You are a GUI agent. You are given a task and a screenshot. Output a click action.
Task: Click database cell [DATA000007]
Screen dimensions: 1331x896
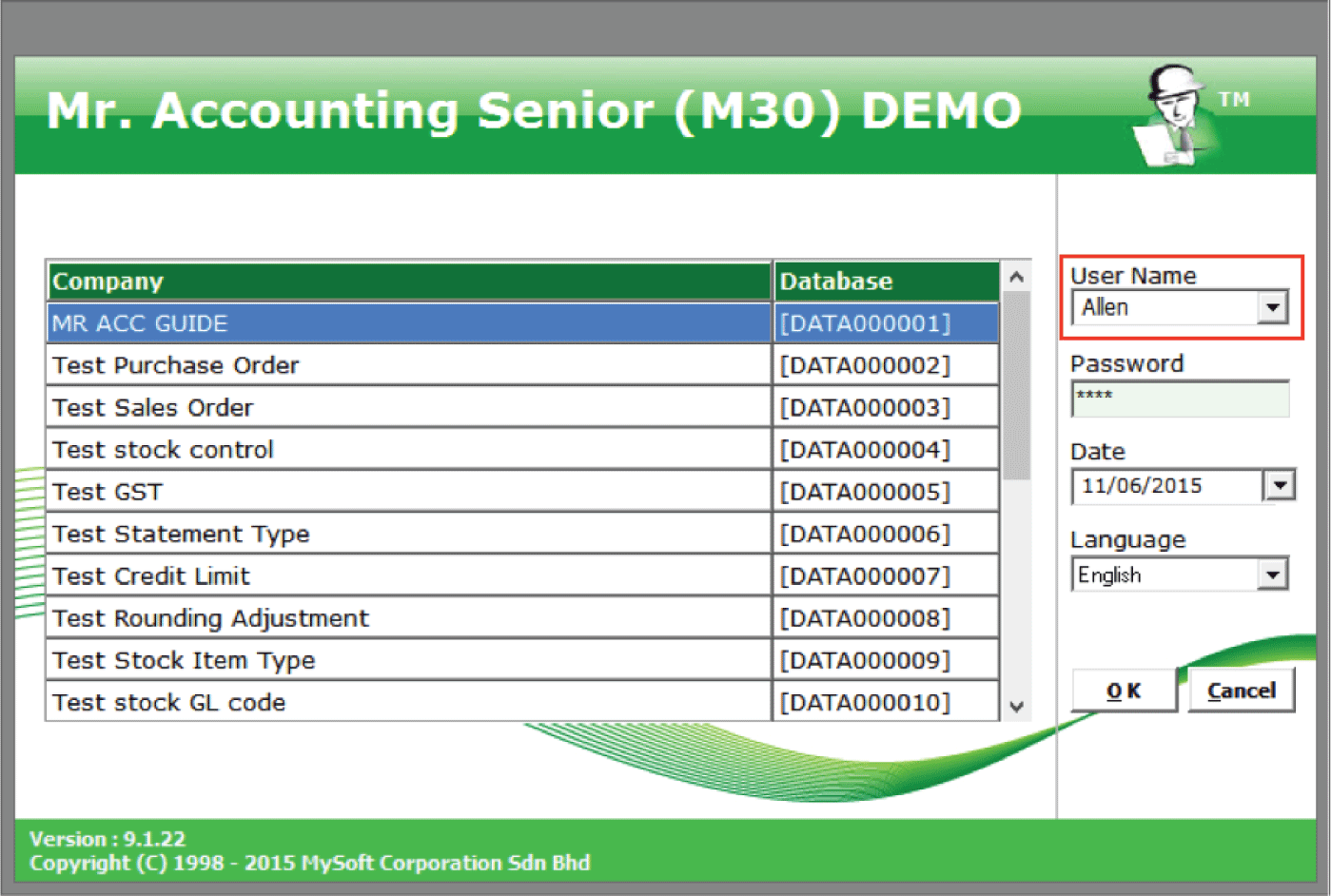tap(887, 575)
